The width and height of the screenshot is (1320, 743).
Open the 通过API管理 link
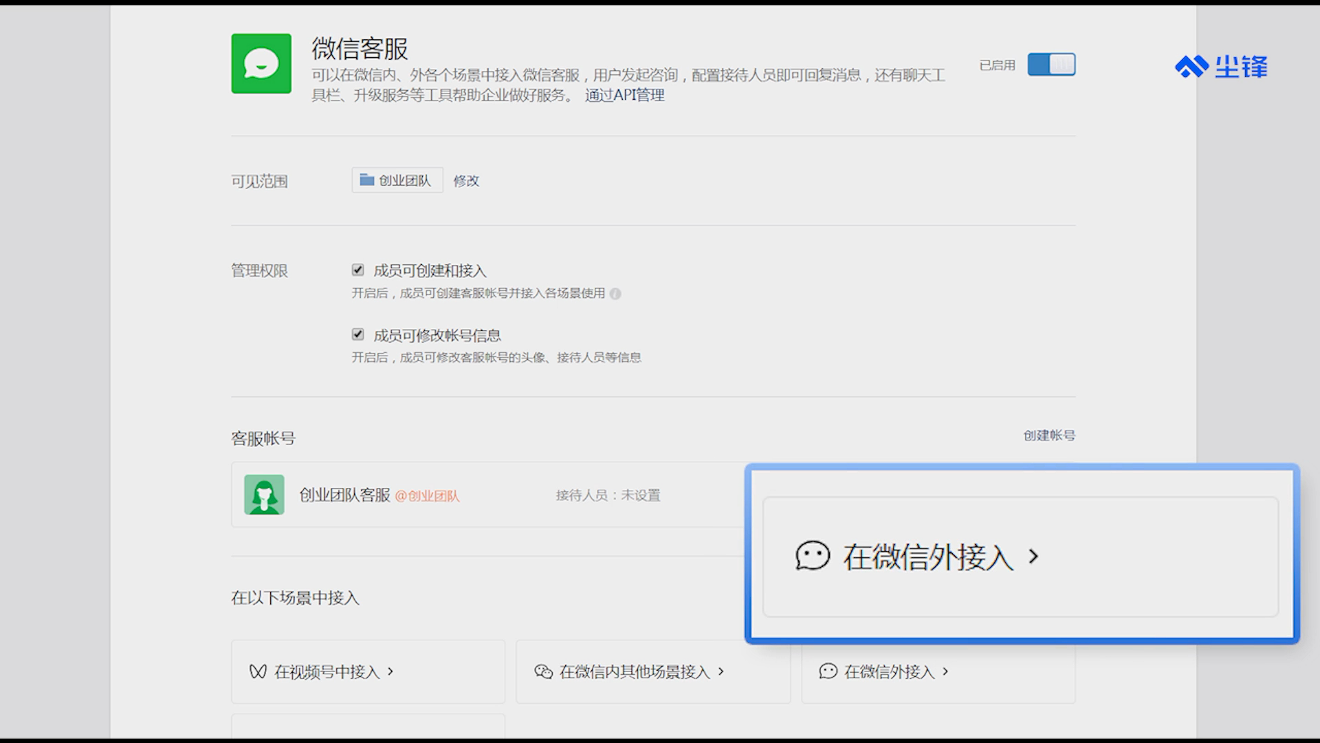click(625, 96)
